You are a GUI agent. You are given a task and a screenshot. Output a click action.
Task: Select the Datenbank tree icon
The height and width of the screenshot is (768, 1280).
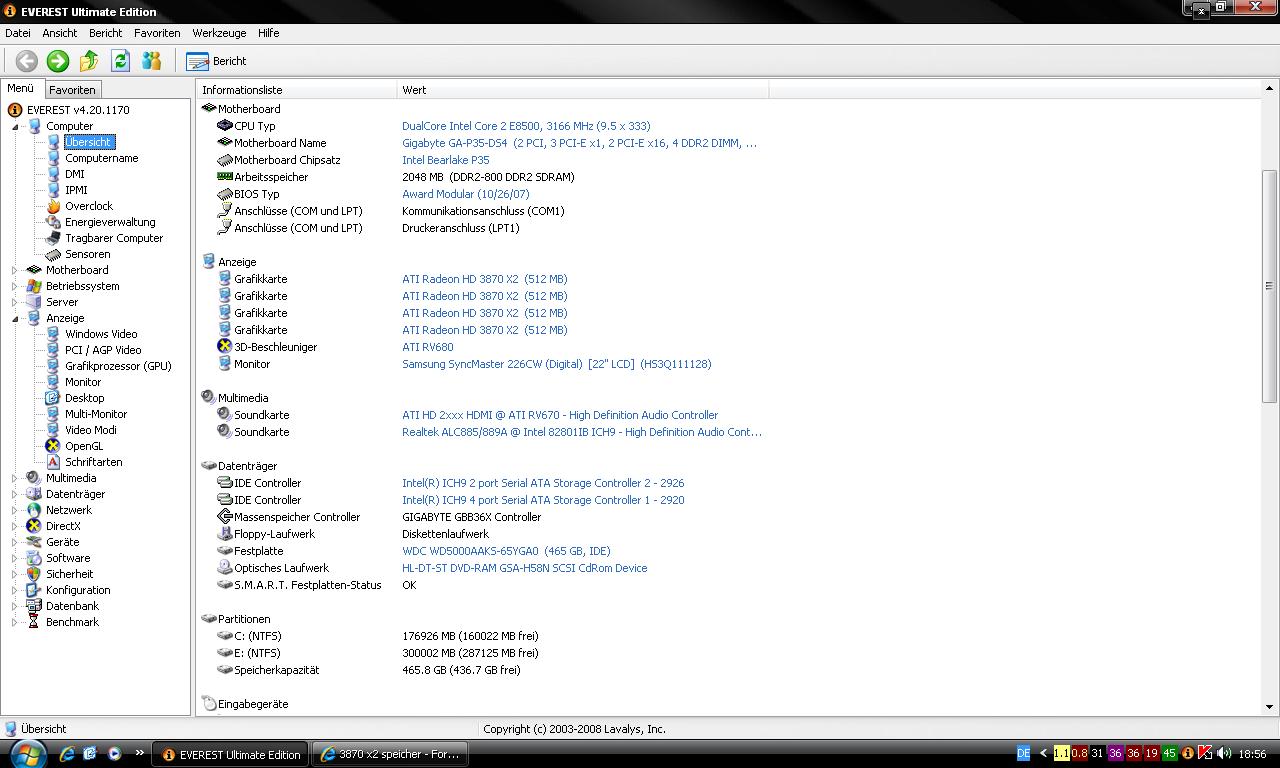point(34,606)
